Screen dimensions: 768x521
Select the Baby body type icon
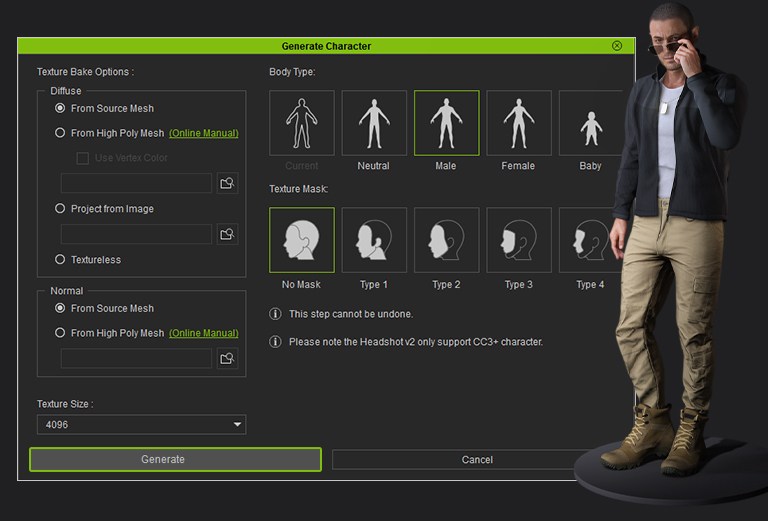[588, 123]
